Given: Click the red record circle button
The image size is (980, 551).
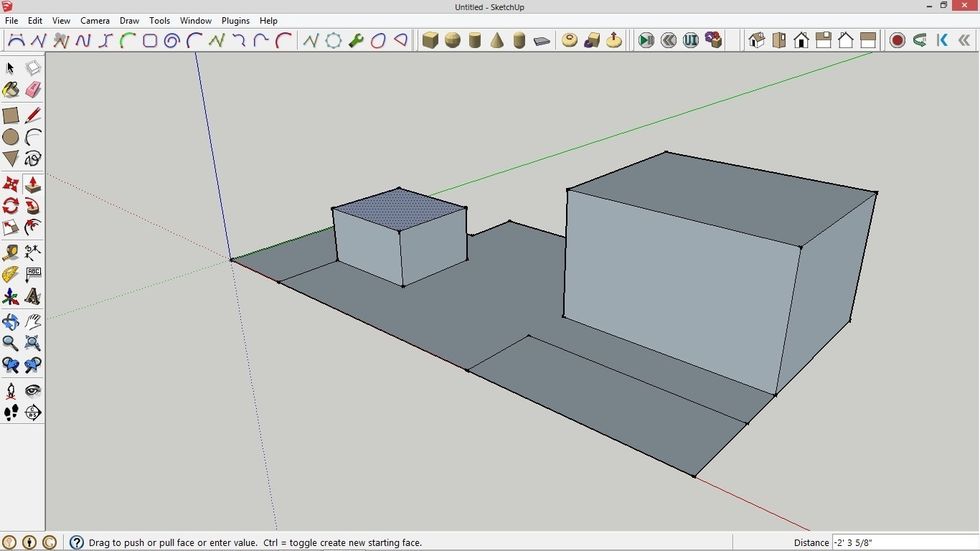Looking at the screenshot, I should coord(897,41).
